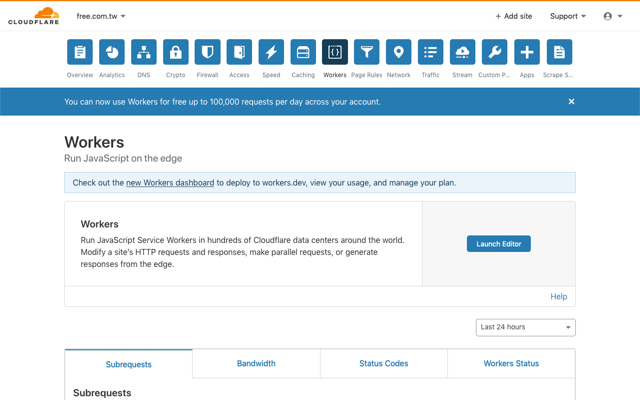Open the Apps plus icon
Viewport: 640px width, 400px height.
point(527,52)
